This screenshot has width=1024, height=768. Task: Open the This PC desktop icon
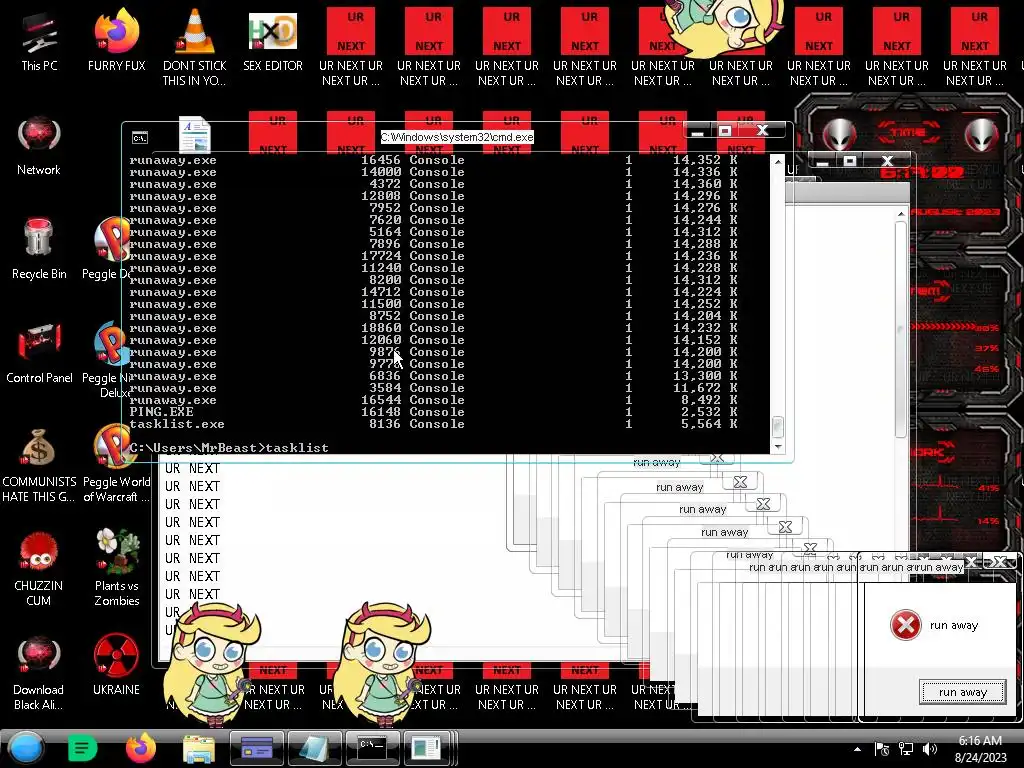(x=39, y=40)
